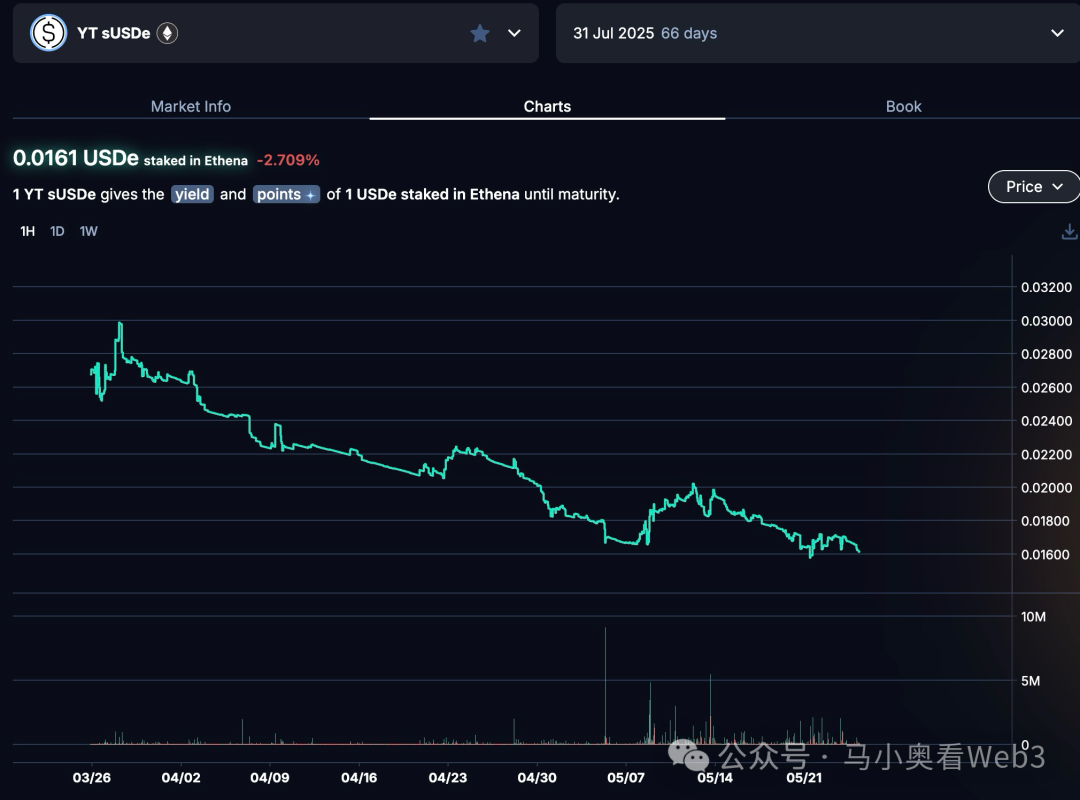Viewport: 1080px width, 800px height.
Task: Click the Ethereum network badge icon
Action: click(x=166, y=33)
